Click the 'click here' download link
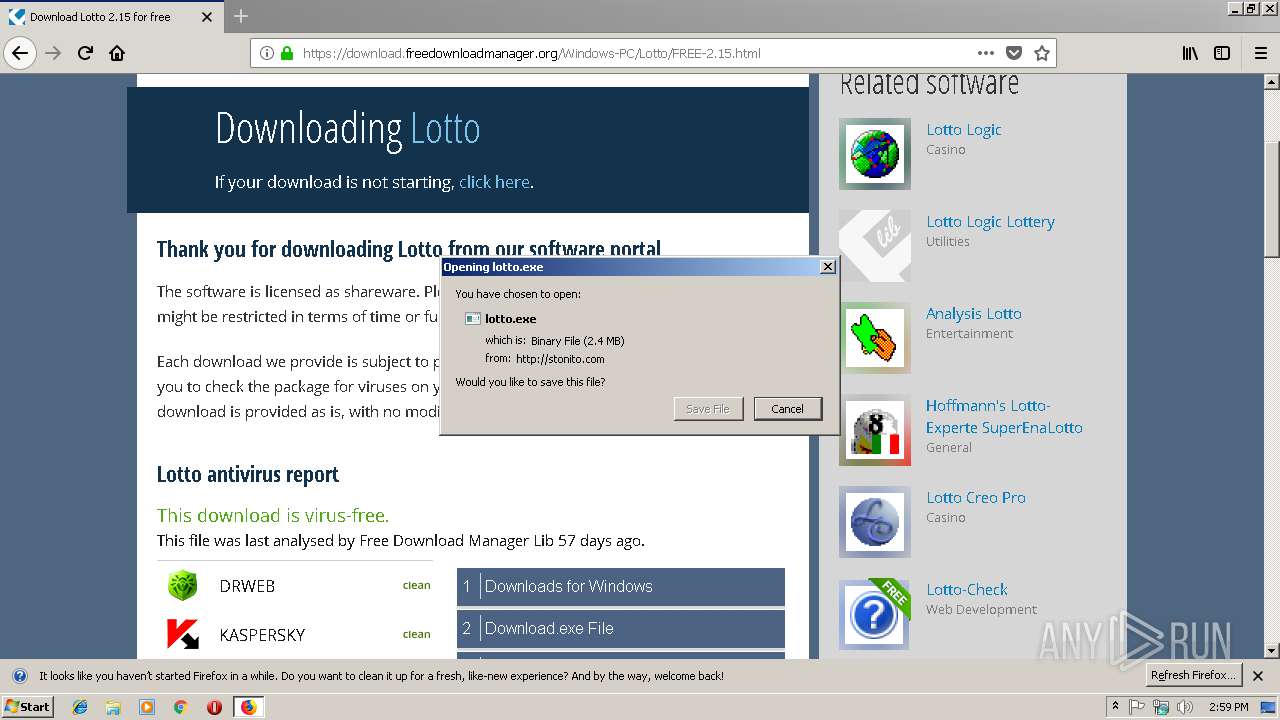 pyautogui.click(x=494, y=182)
